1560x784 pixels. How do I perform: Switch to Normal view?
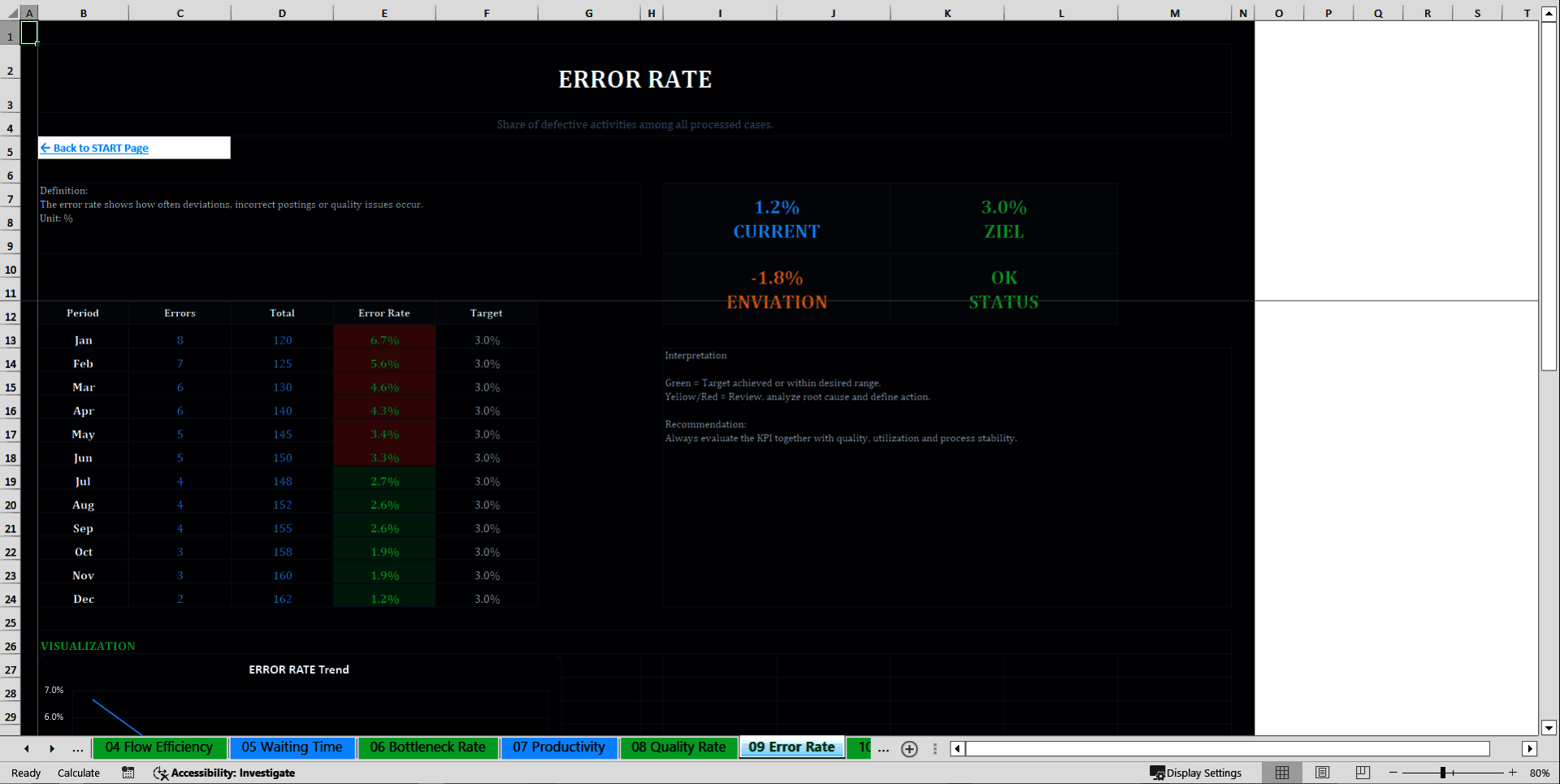tap(1282, 773)
